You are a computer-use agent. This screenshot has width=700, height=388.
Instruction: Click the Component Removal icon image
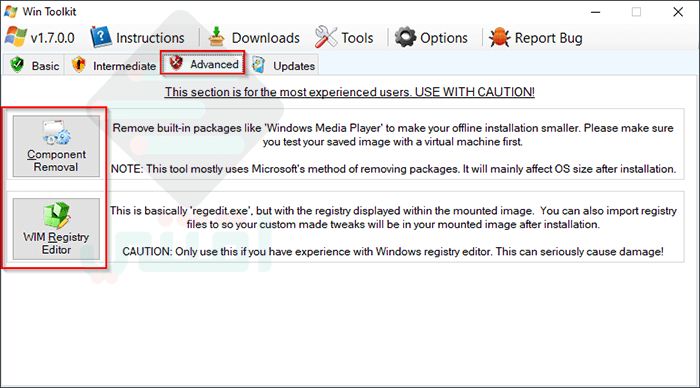56,133
